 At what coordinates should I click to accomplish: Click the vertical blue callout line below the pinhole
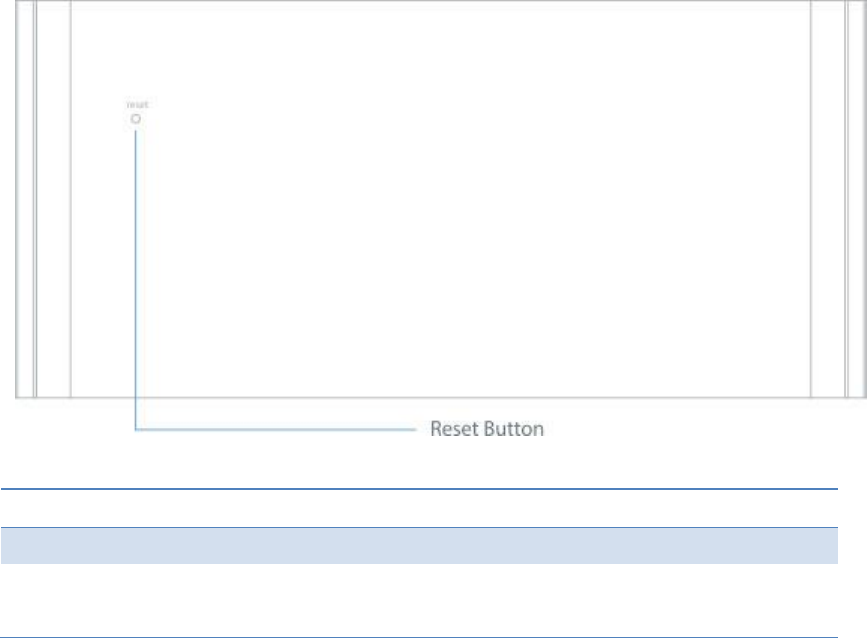(136, 270)
